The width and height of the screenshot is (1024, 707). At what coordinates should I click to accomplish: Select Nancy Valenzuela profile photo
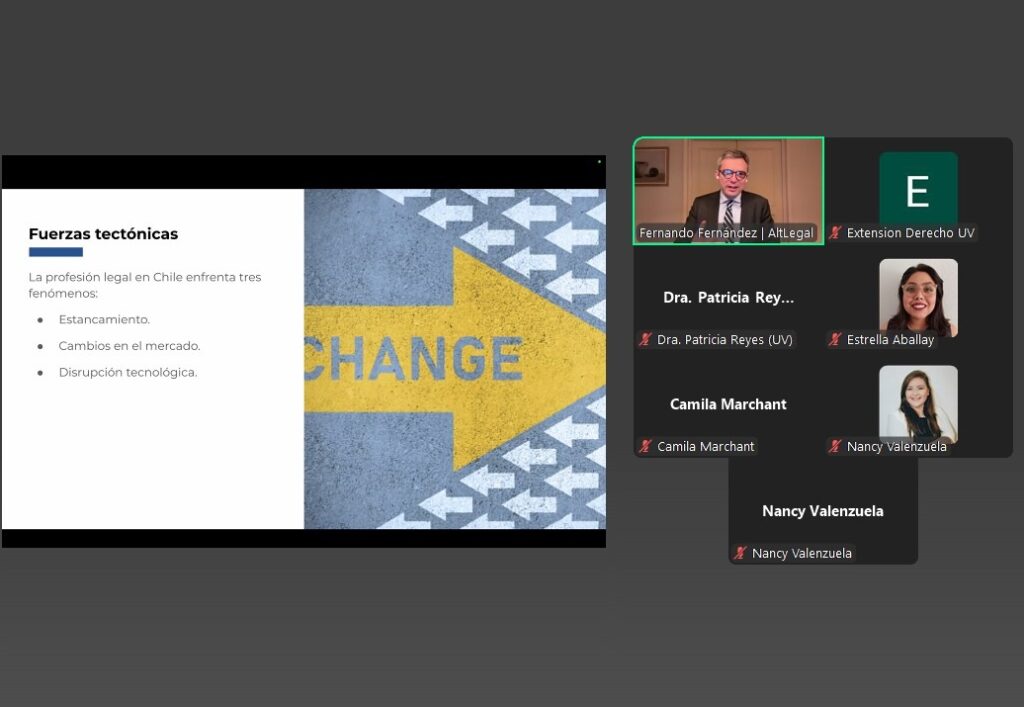pos(918,404)
